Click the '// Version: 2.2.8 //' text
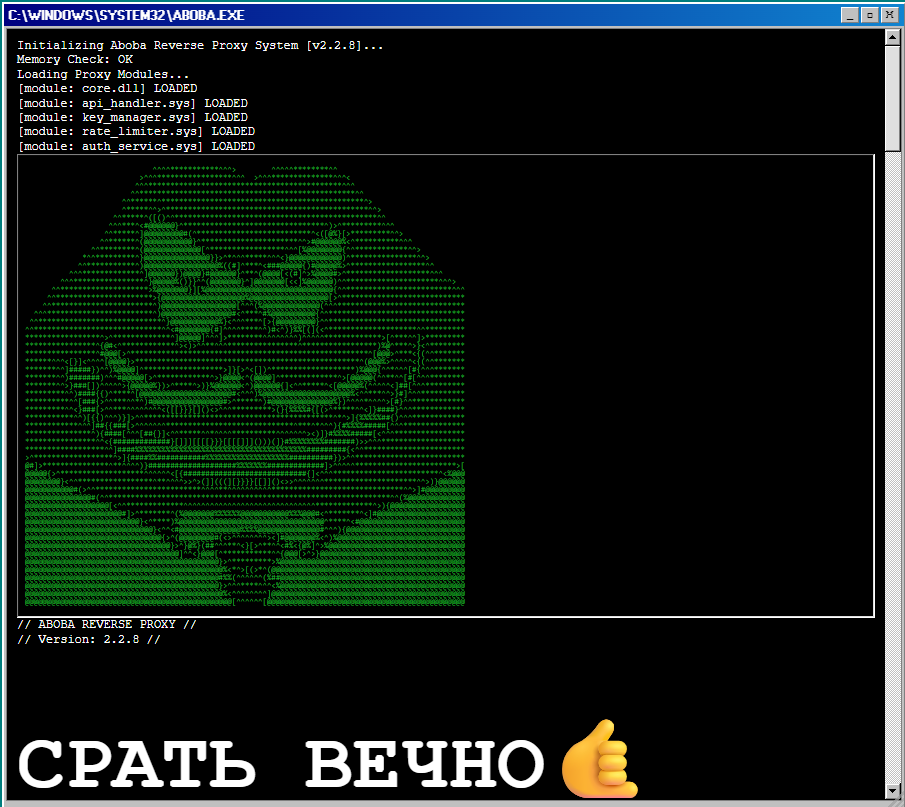Viewport: 905px width, 807px height. coord(89,639)
